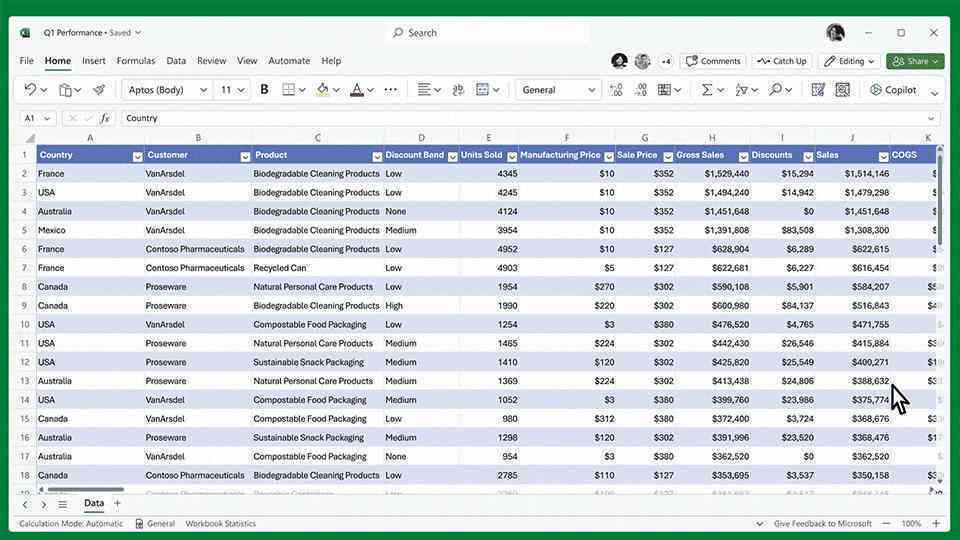Switch to the View tab
This screenshot has width=960, height=540.
(247, 61)
